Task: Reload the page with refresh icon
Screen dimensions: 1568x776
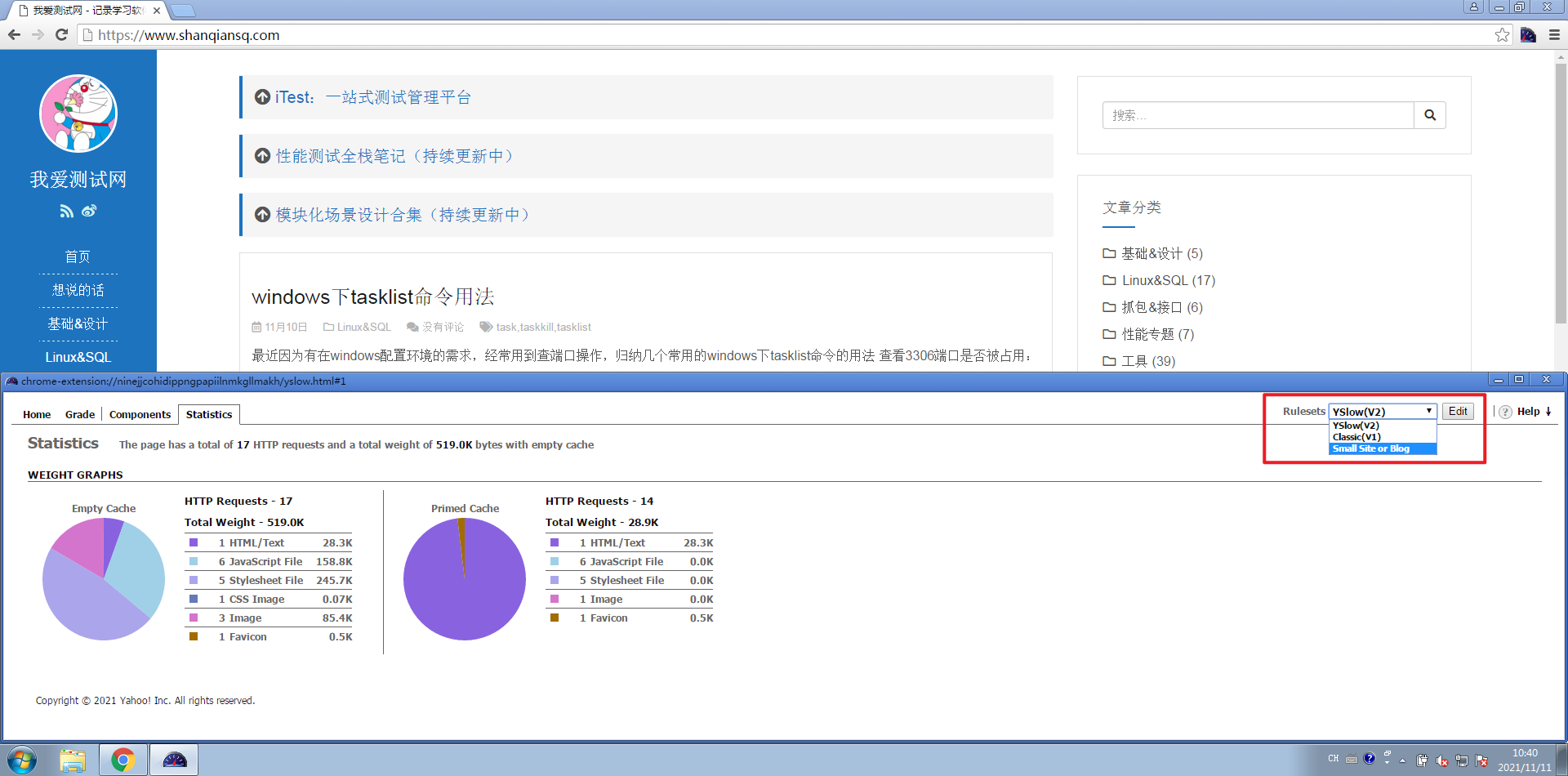Action: click(61, 34)
